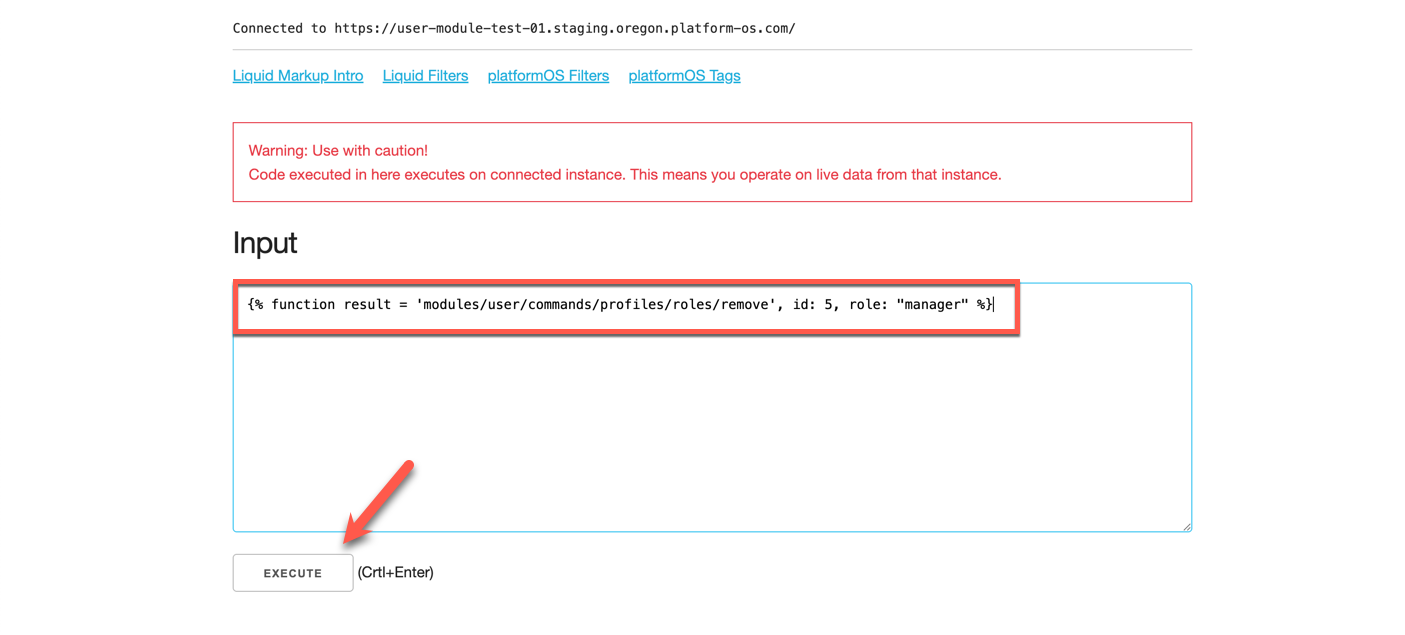
Task: Click the live data warning sentence
Action: pos(624,174)
